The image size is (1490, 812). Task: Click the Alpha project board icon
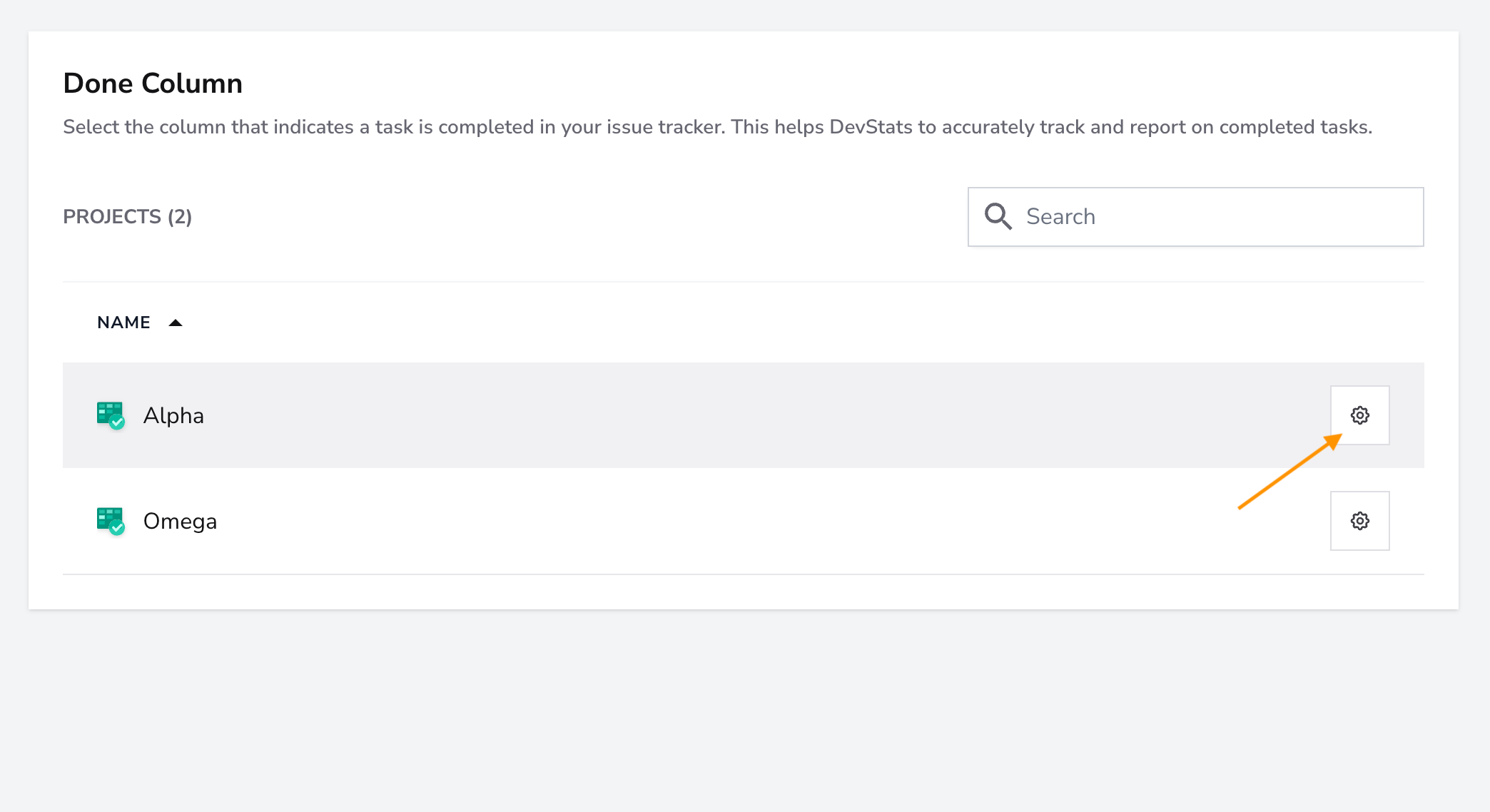tap(109, 415)
